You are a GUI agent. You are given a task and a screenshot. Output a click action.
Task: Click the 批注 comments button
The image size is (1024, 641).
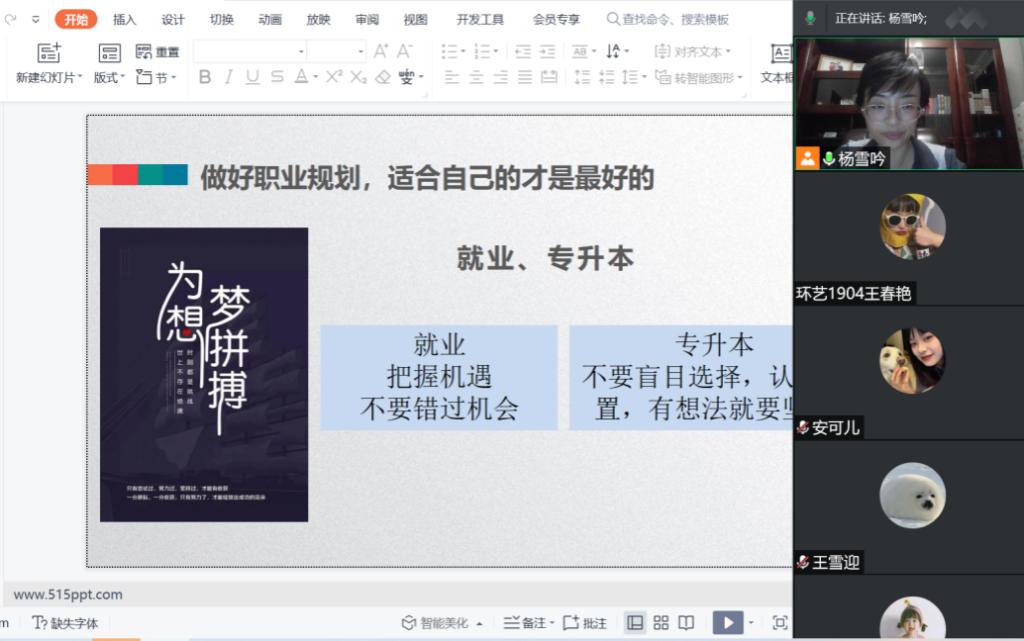[585, 623]
